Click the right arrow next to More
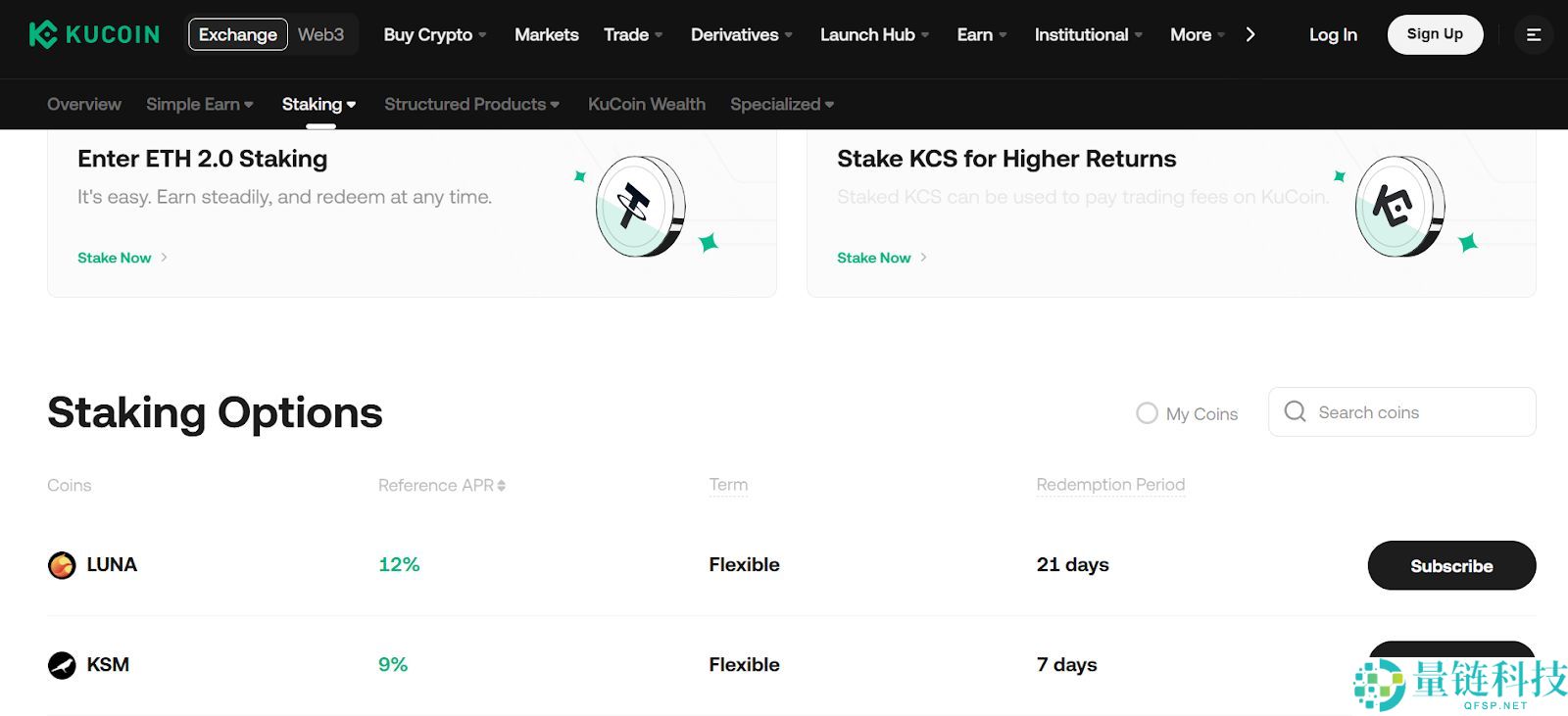 [1250, 34]
